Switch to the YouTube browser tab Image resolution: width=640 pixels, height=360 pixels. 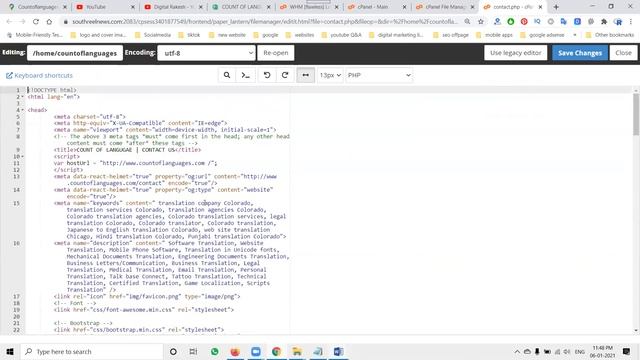[105, 7]
